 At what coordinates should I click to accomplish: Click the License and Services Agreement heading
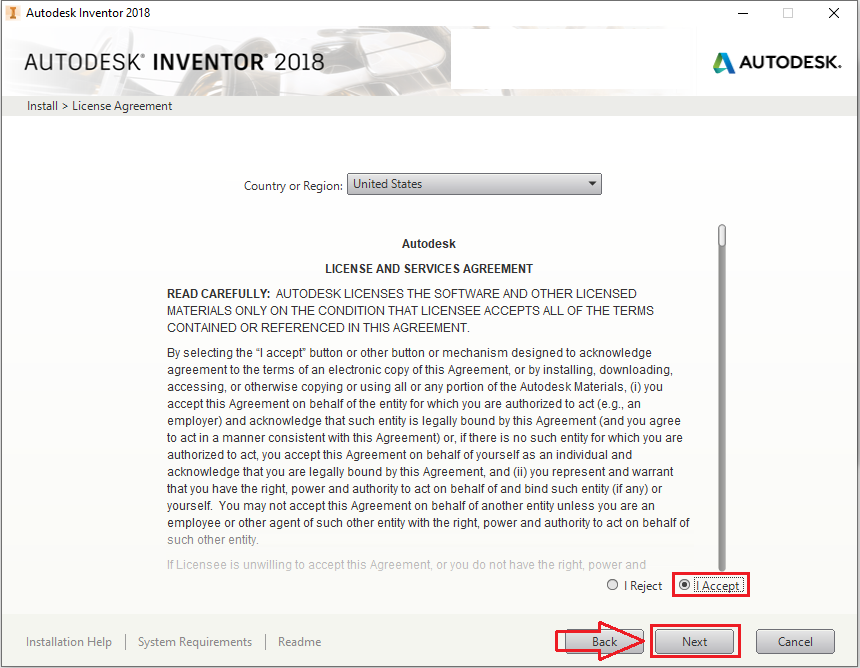pyautogui.click(x=429, y=268)
